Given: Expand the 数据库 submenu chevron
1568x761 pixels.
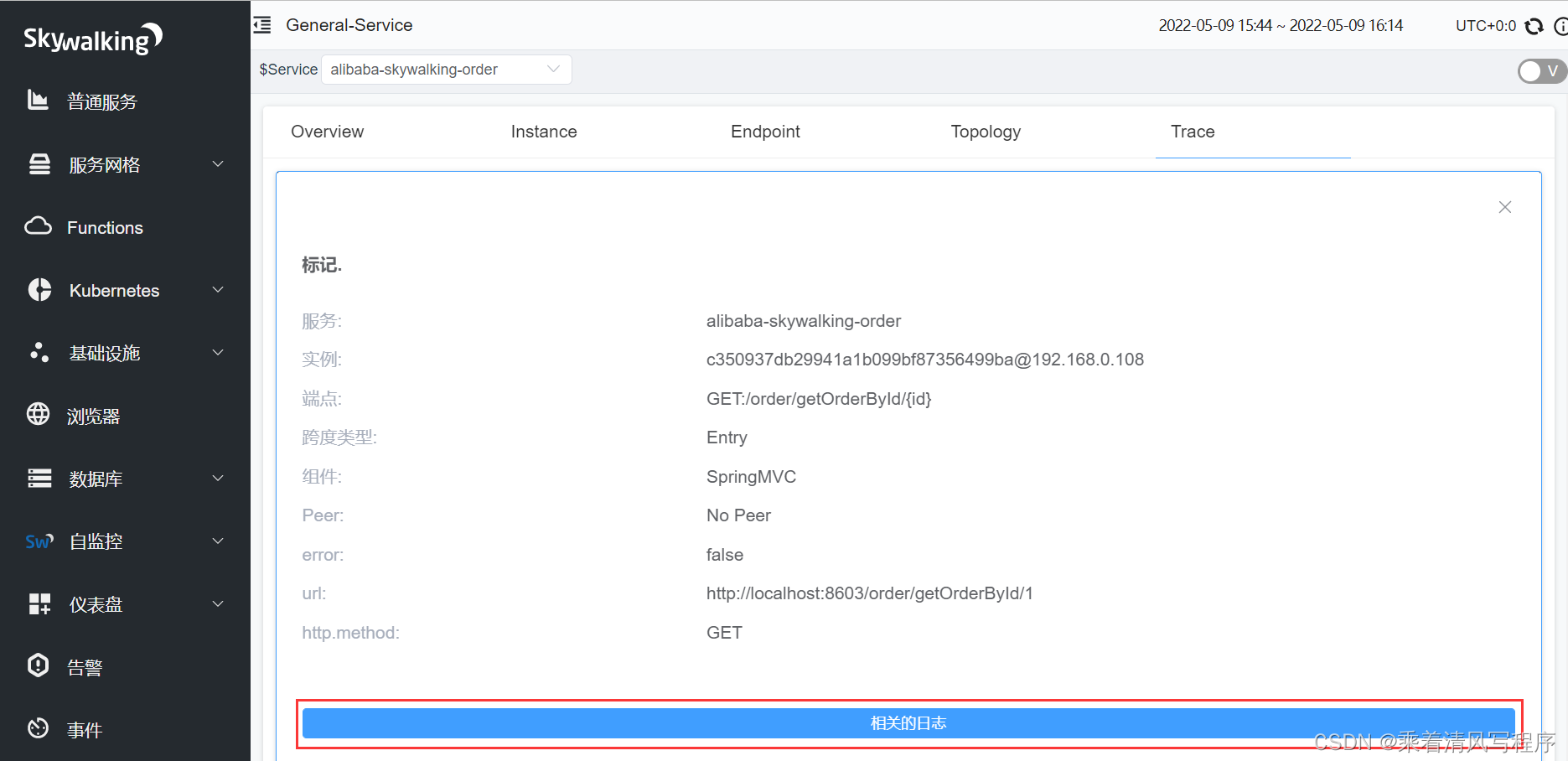Looking at the screenshot, I should (218, 479).
